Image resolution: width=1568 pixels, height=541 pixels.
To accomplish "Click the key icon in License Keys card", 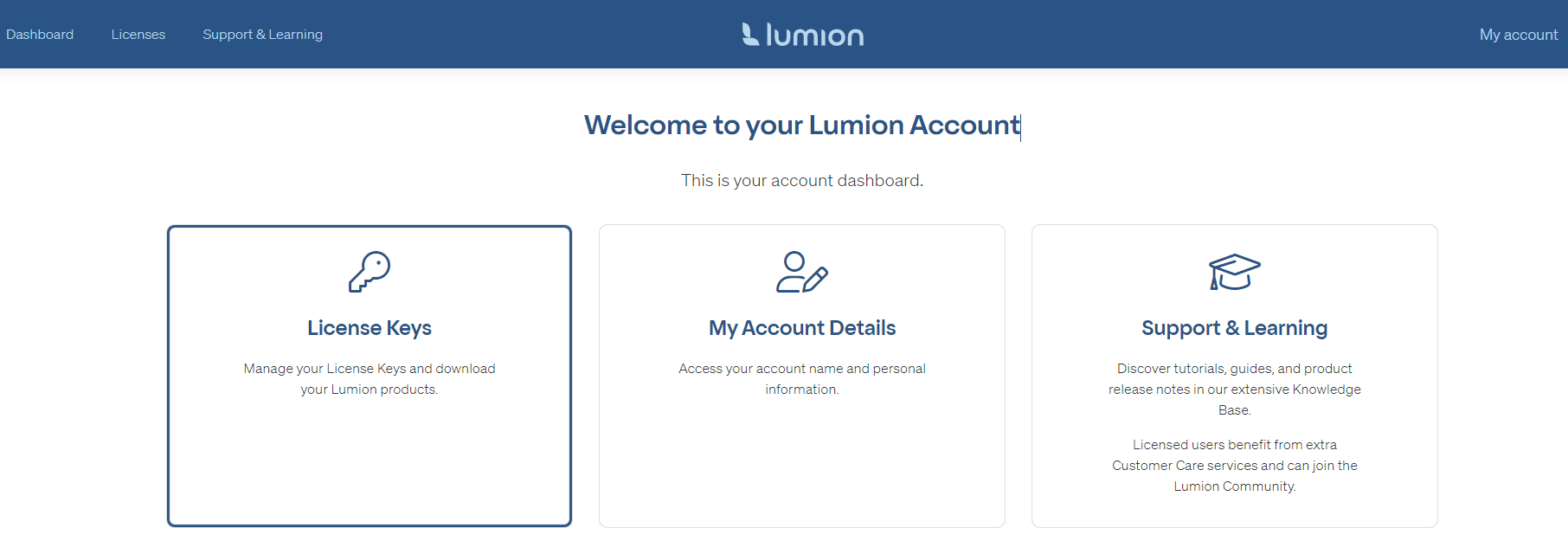I will pos(370,272).
